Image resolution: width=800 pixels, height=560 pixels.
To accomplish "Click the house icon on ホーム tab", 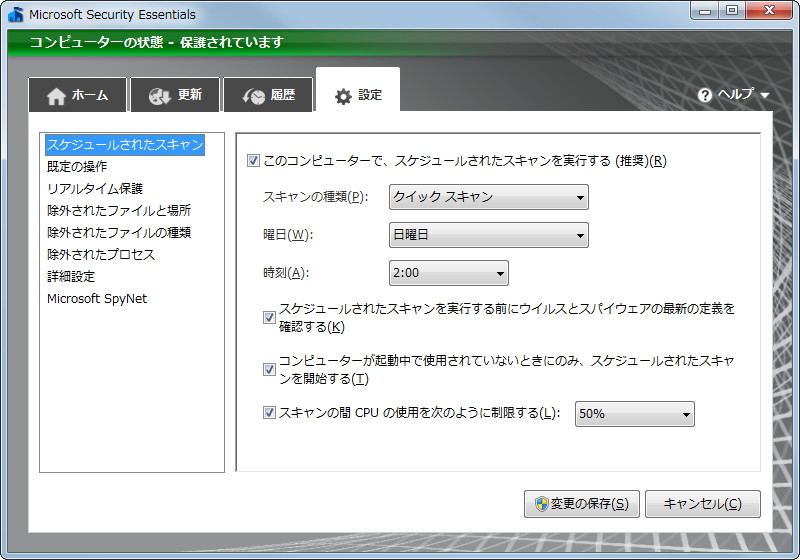I will click(x=57, y=96).
